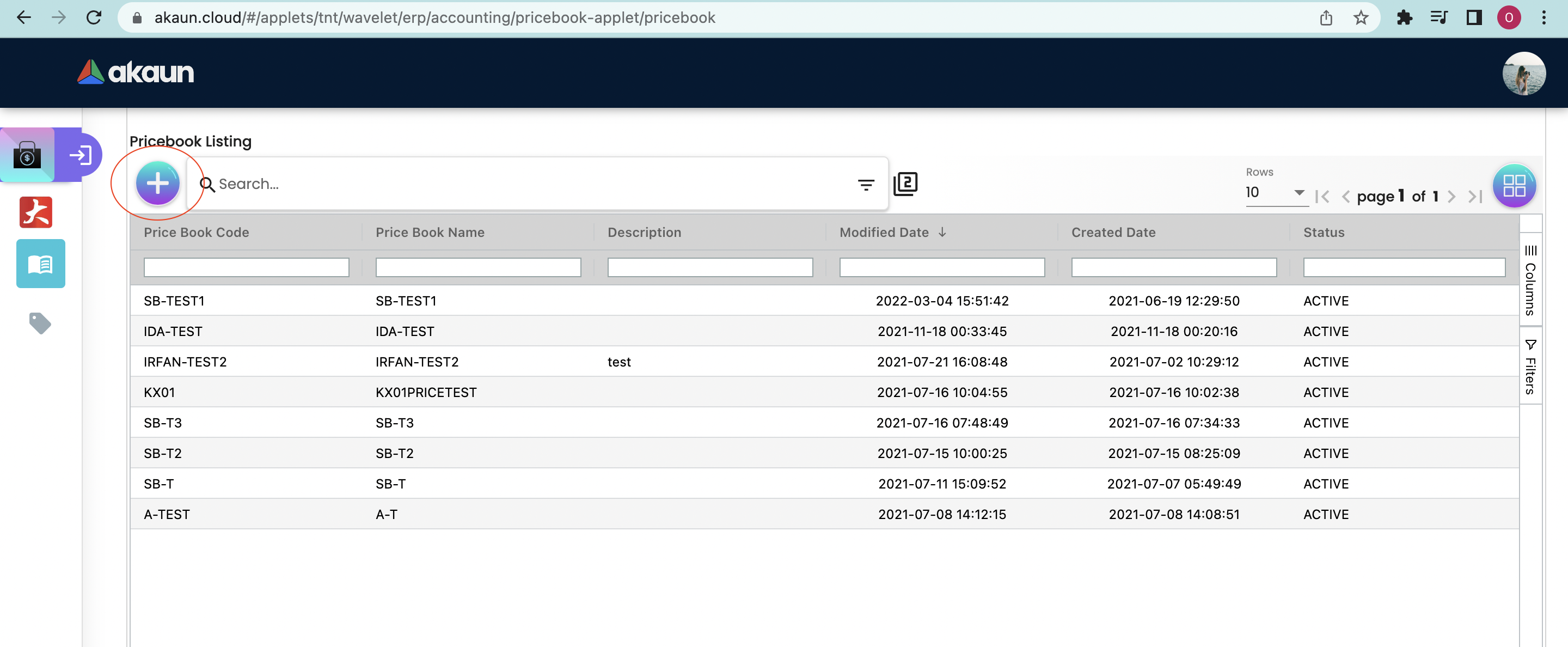Open the SB-TEST1 pricebook row

coord(174,301)
